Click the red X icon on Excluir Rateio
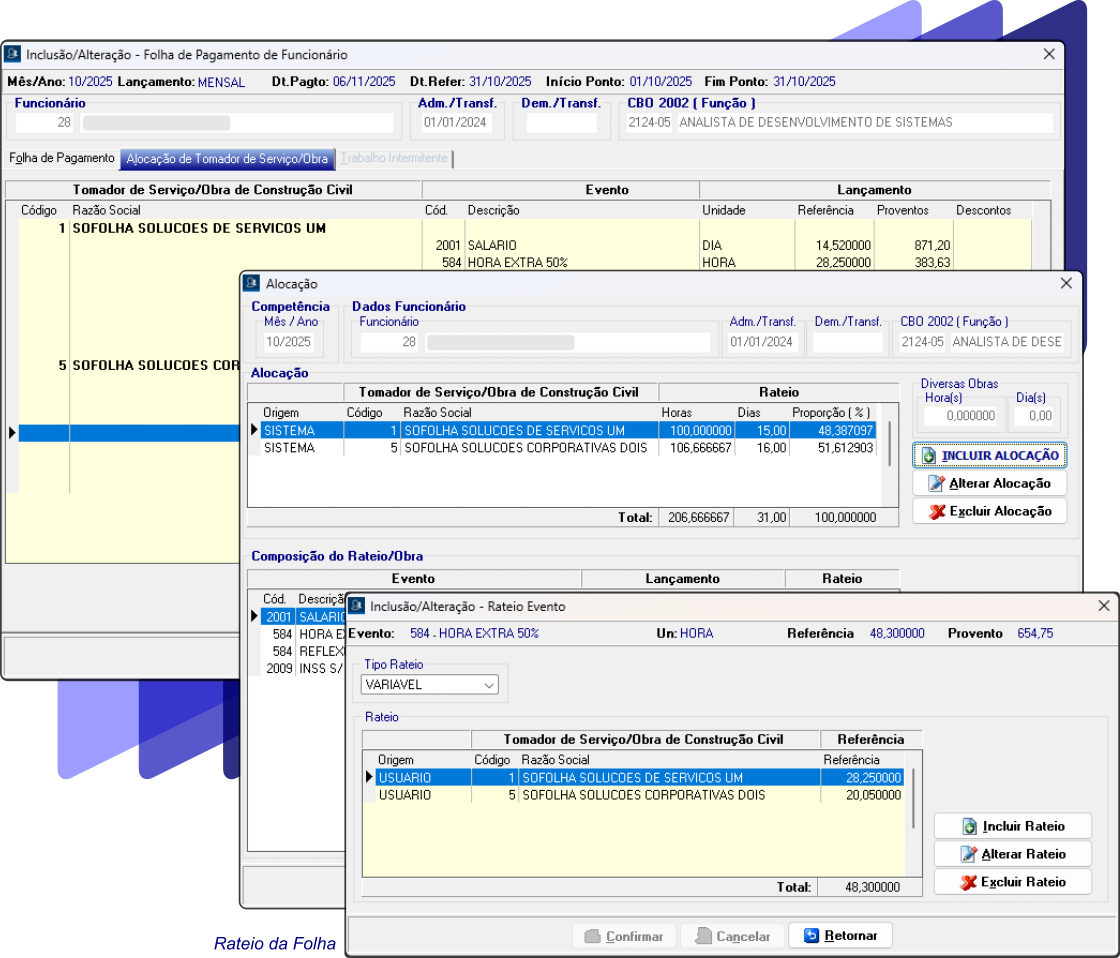This screenshot has height=958, width=1120. (x=968, y=883)
